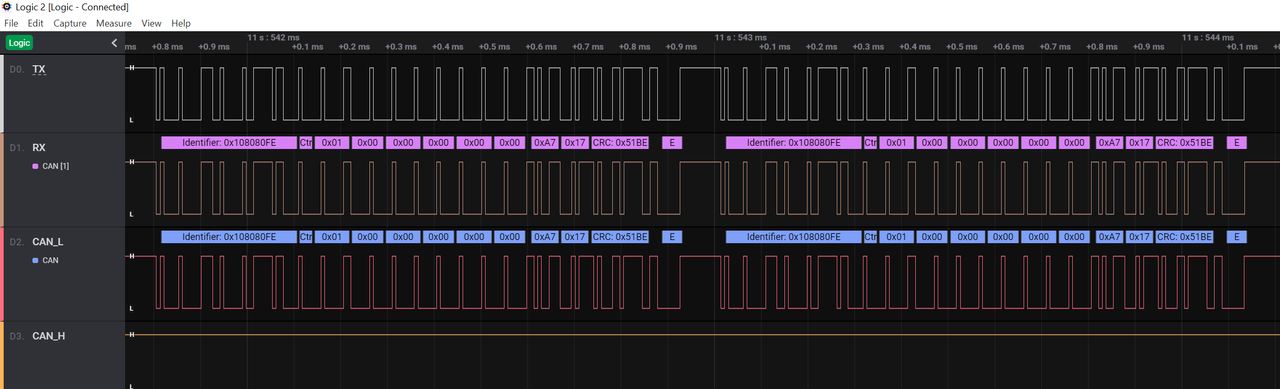This screenshot has width=1280, height=389.
Task: Click the 11 s : 543 ms timeline marker
Action: (740, 37)
